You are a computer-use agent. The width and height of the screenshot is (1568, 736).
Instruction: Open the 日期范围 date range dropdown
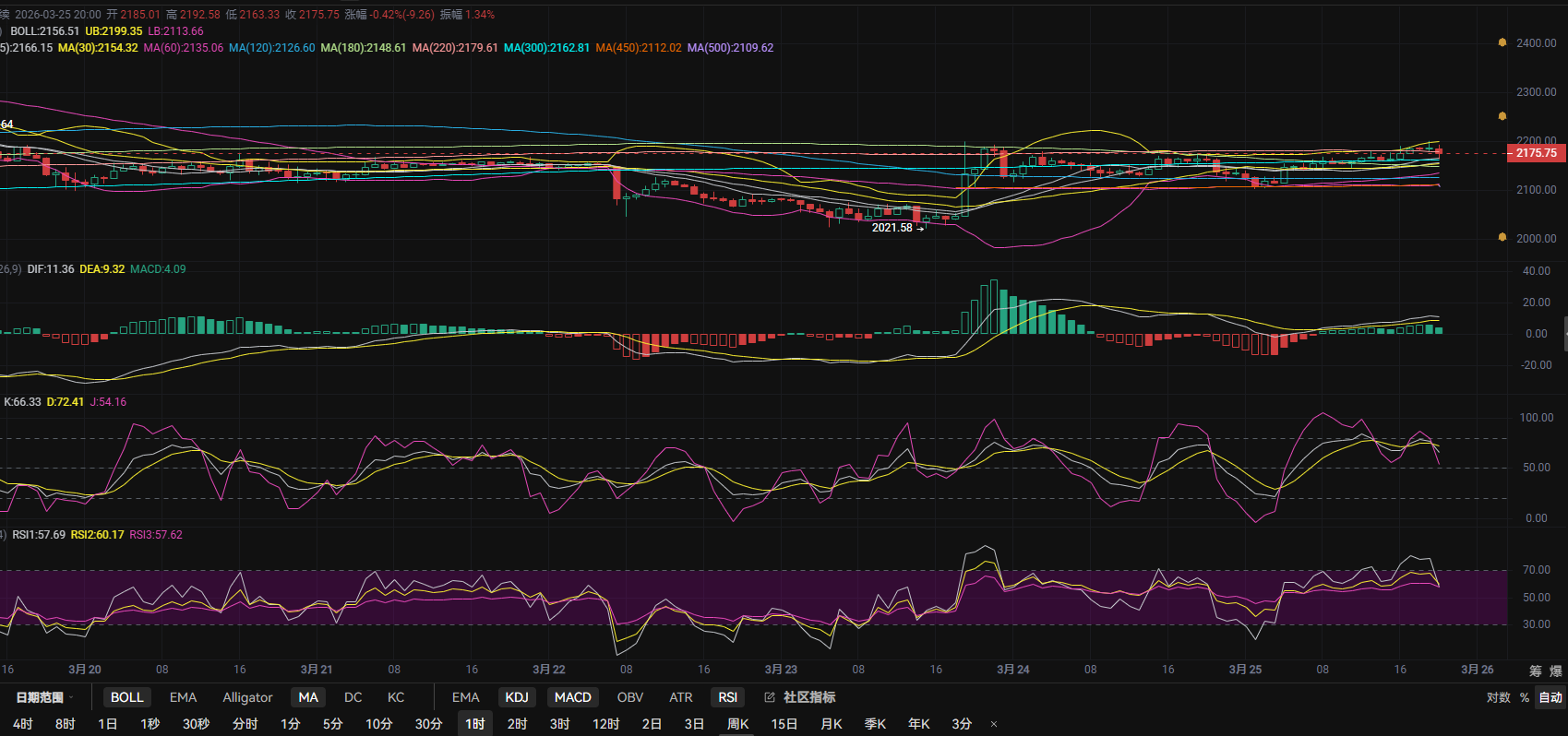tap(43, 697)
